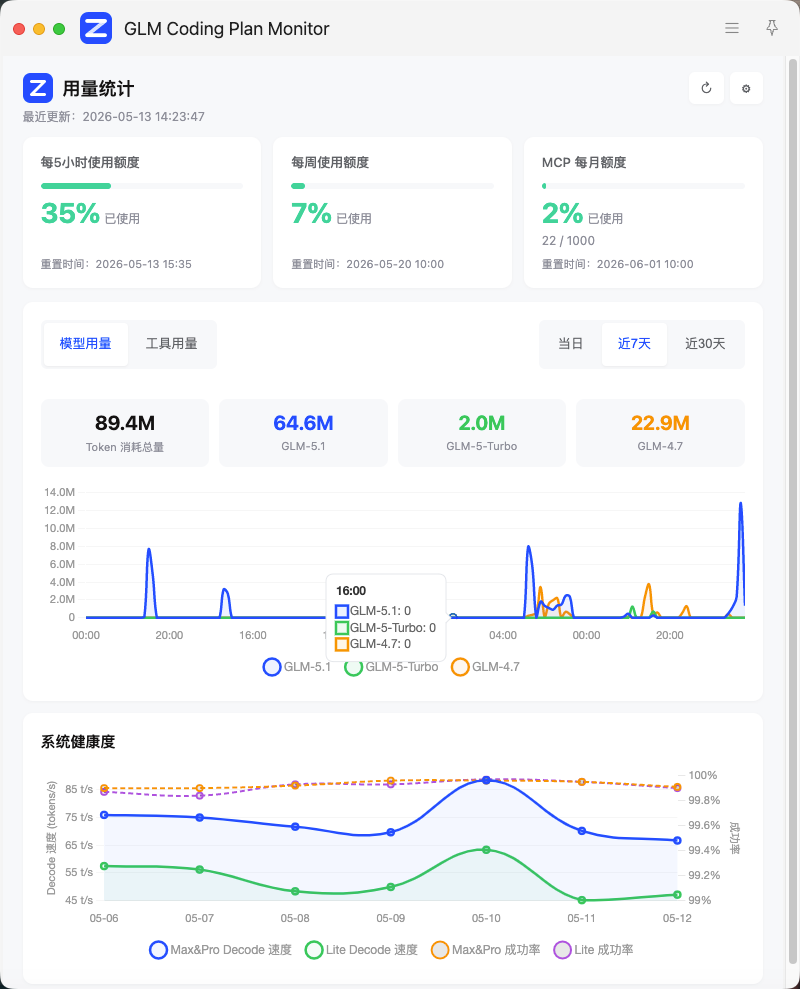Click 重置时间 2026-05-13 15:35 text
This screenshot has height=989, width=800.
tap(116, 264)
